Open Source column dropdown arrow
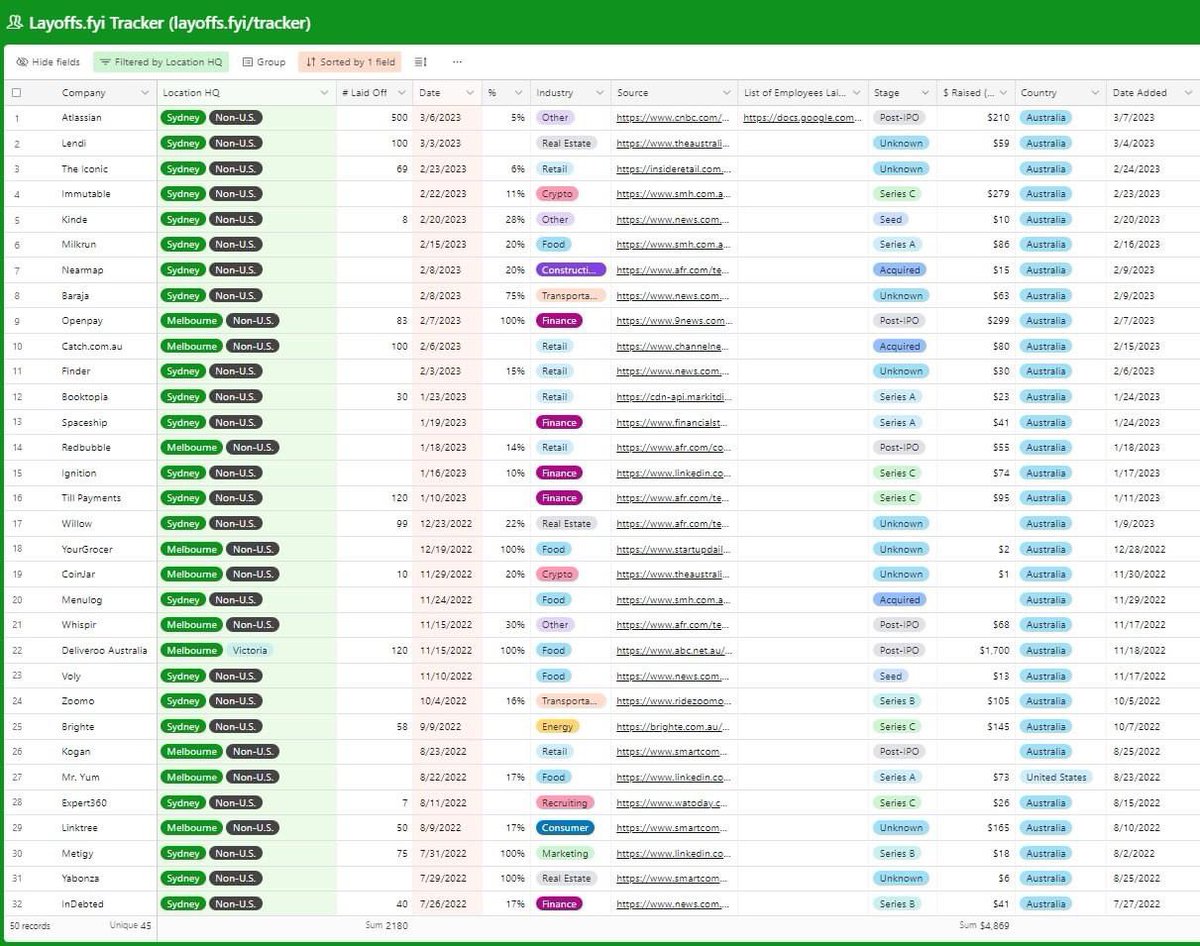 (727, 93)
